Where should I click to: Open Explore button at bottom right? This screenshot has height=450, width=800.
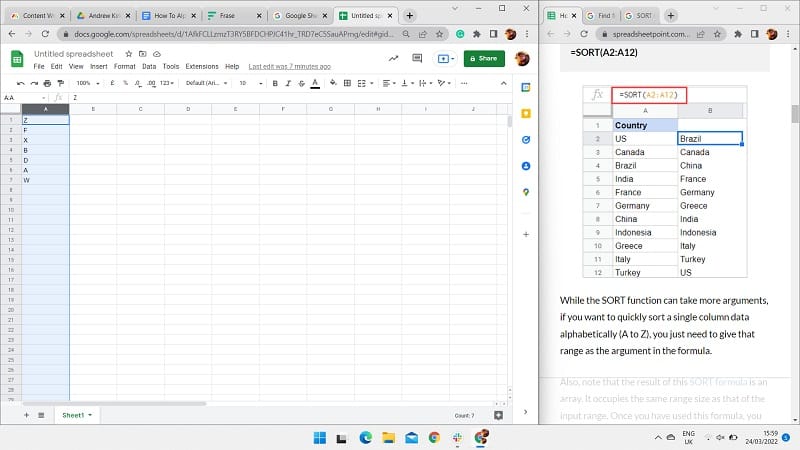498,414
